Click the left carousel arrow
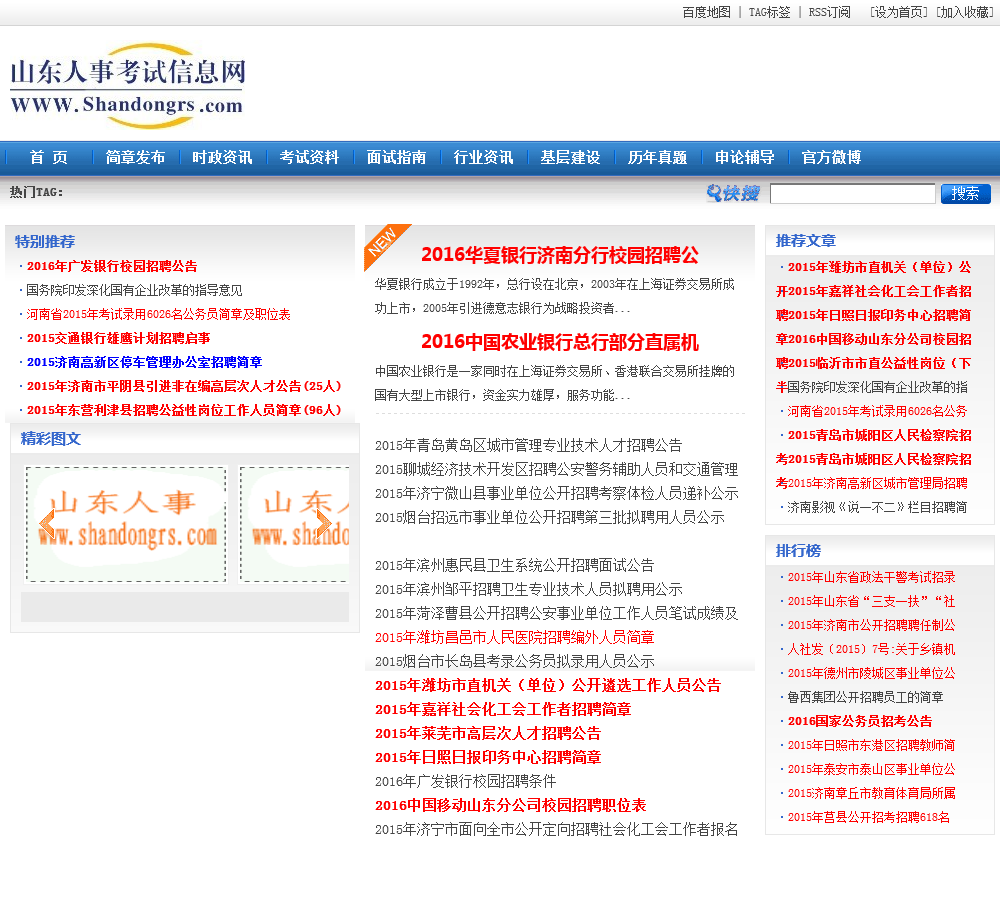 click(47, 524)
